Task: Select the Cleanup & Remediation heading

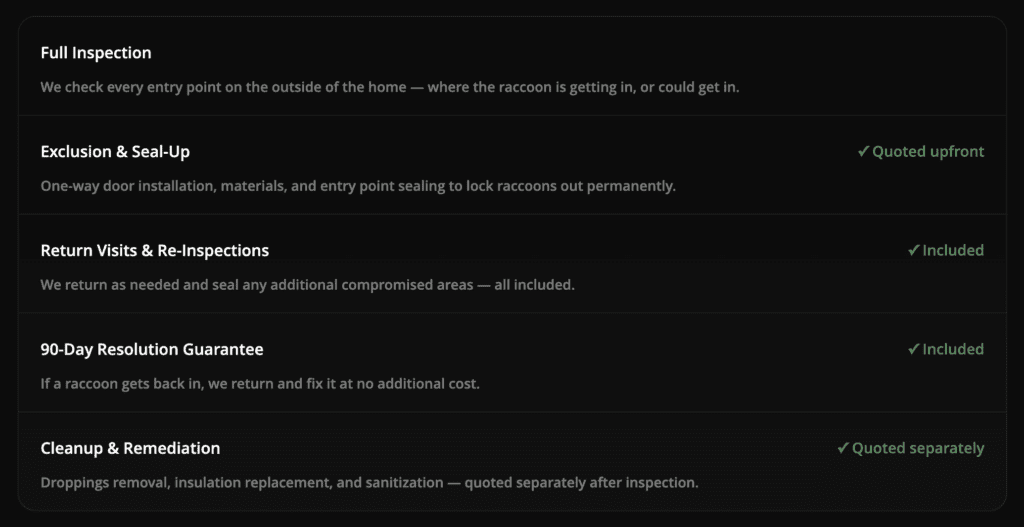Action: click(x=130, y=449)
